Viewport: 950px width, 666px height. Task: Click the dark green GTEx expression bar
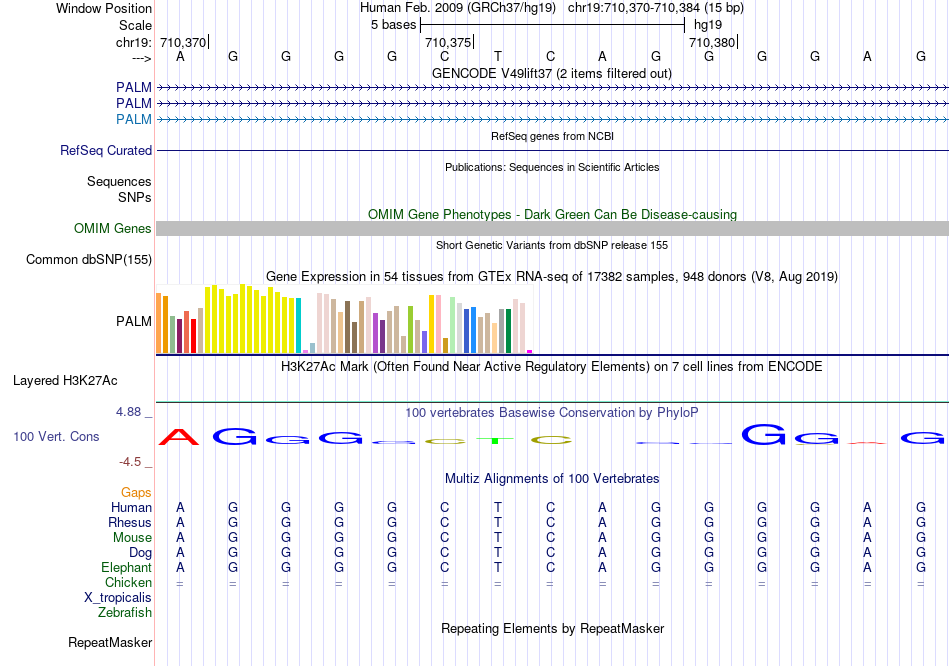point(508,331)
